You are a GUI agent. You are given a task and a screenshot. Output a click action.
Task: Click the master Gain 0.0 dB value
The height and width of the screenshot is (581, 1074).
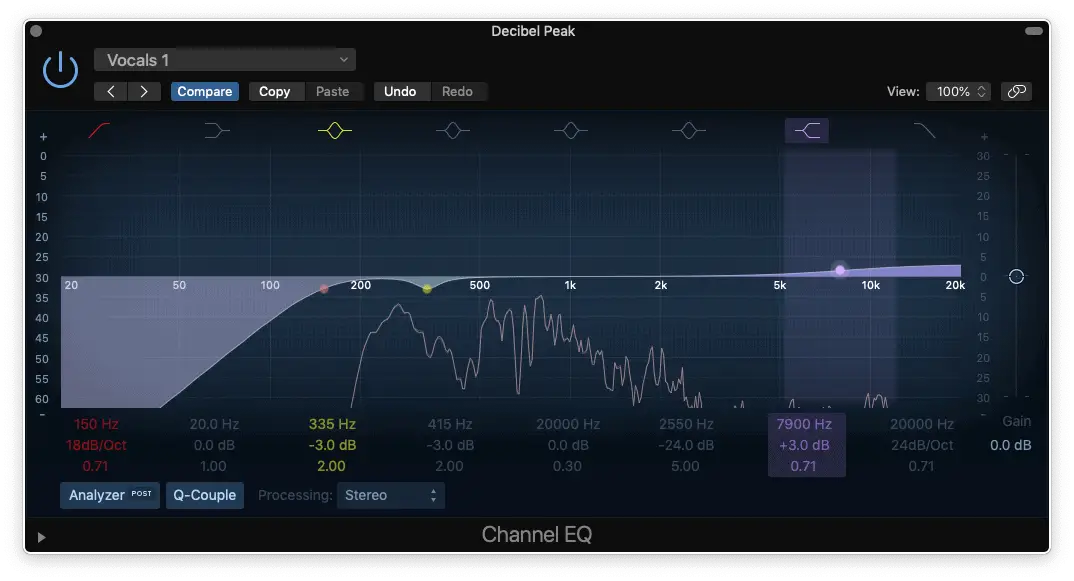[1010, 445]
